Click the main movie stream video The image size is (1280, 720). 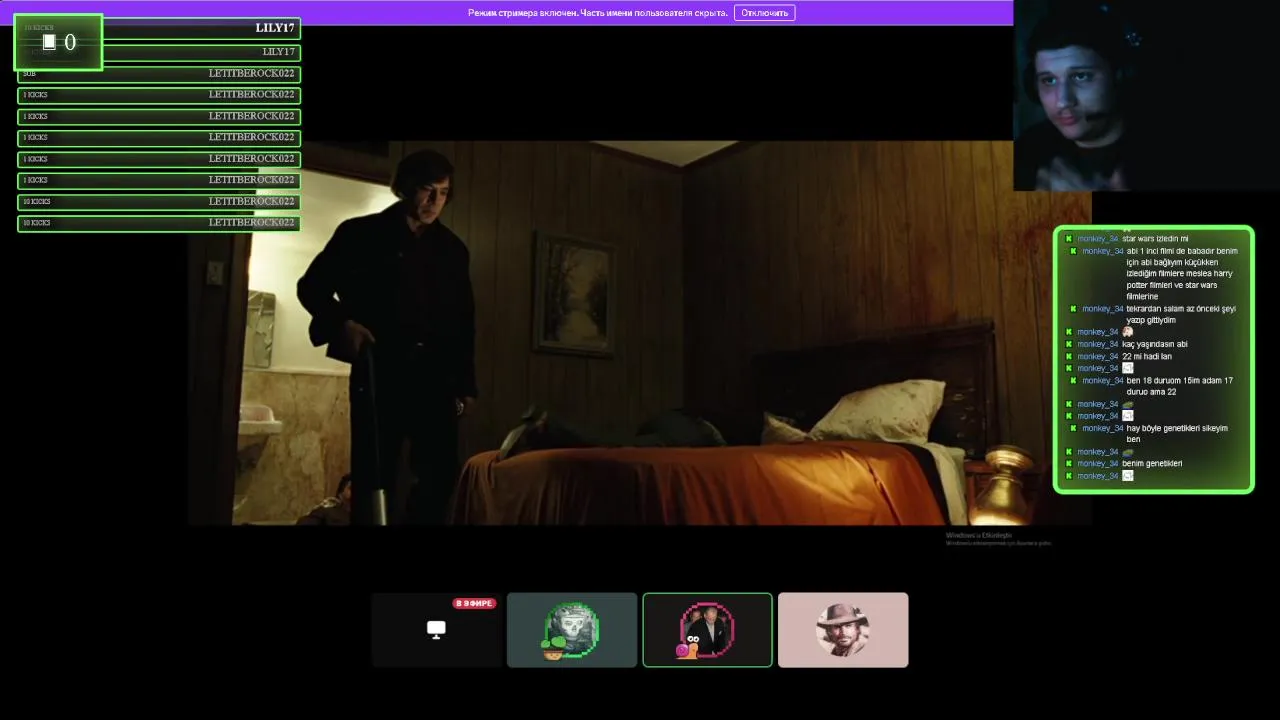click(640, 332)
